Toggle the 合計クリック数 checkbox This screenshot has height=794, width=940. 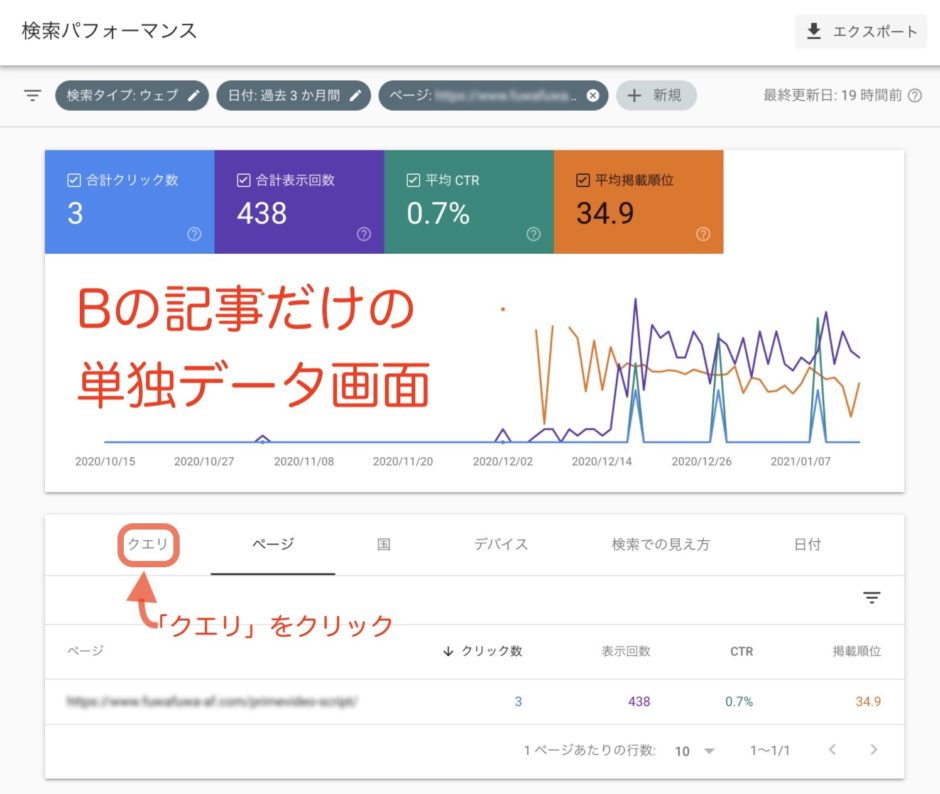74,180
